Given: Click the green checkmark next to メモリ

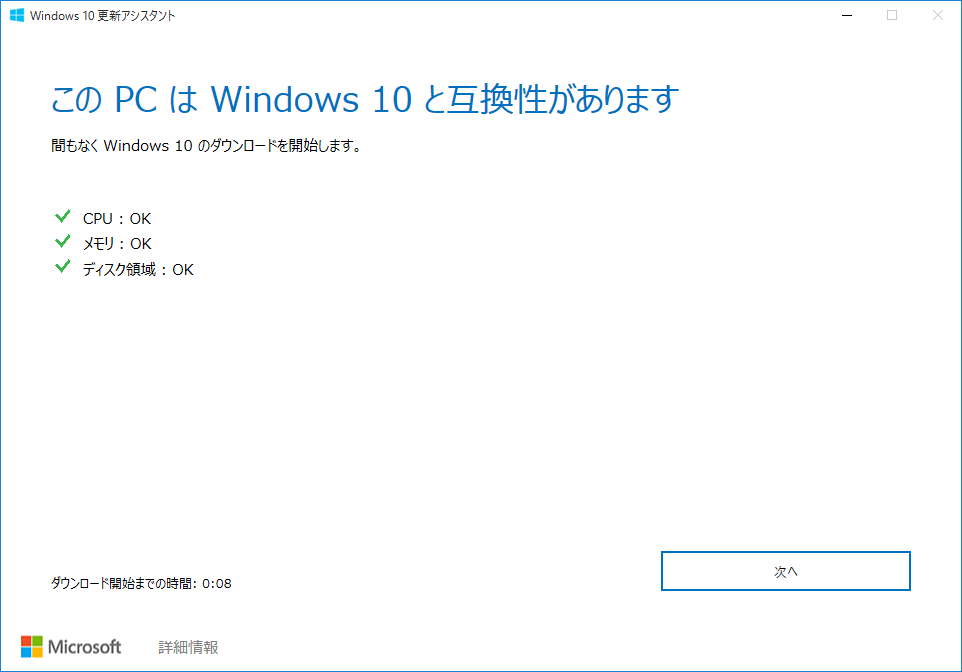Looking at the screenshot, I should (x=63, y=242).
